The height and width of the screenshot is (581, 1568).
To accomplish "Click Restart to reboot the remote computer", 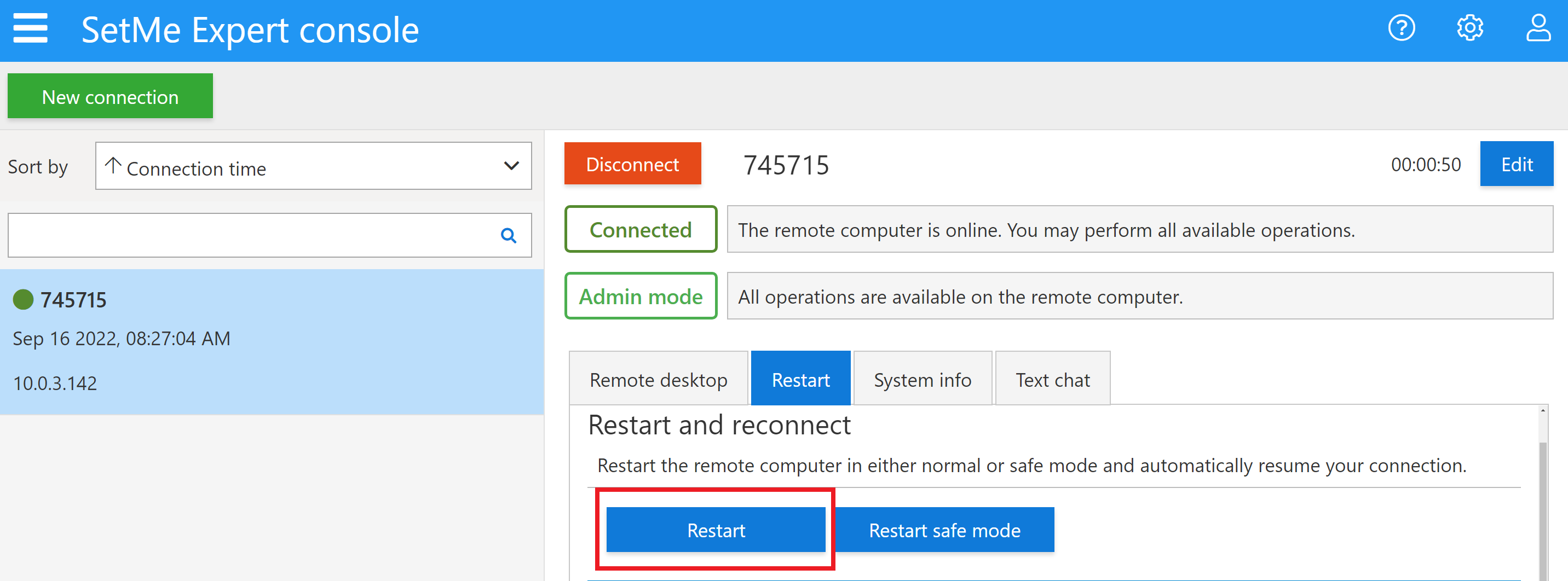I will 716,529.
